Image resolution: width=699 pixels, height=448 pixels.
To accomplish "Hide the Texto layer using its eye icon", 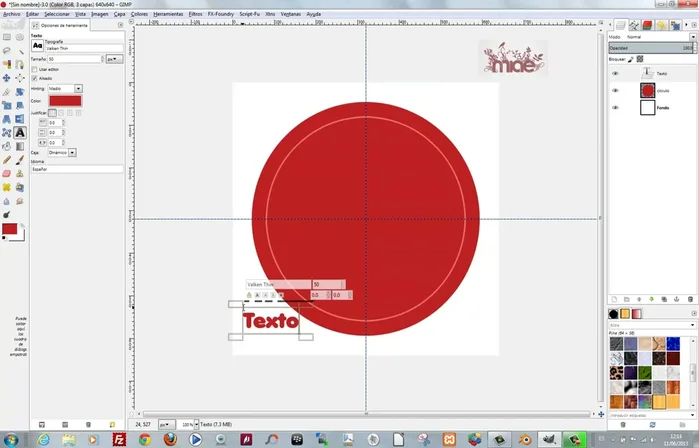I will point(616,73).
